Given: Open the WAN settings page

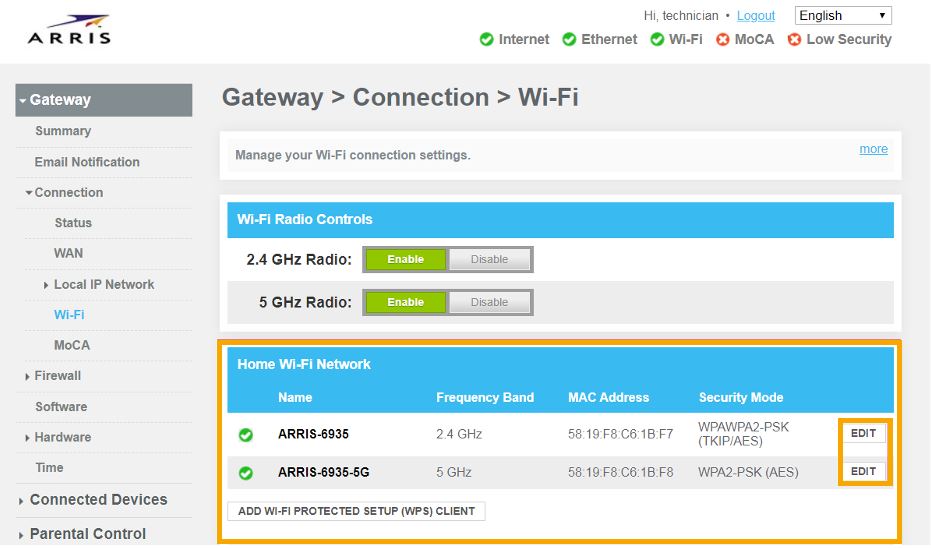Looking at the screenshot, I should click(68, 254).
